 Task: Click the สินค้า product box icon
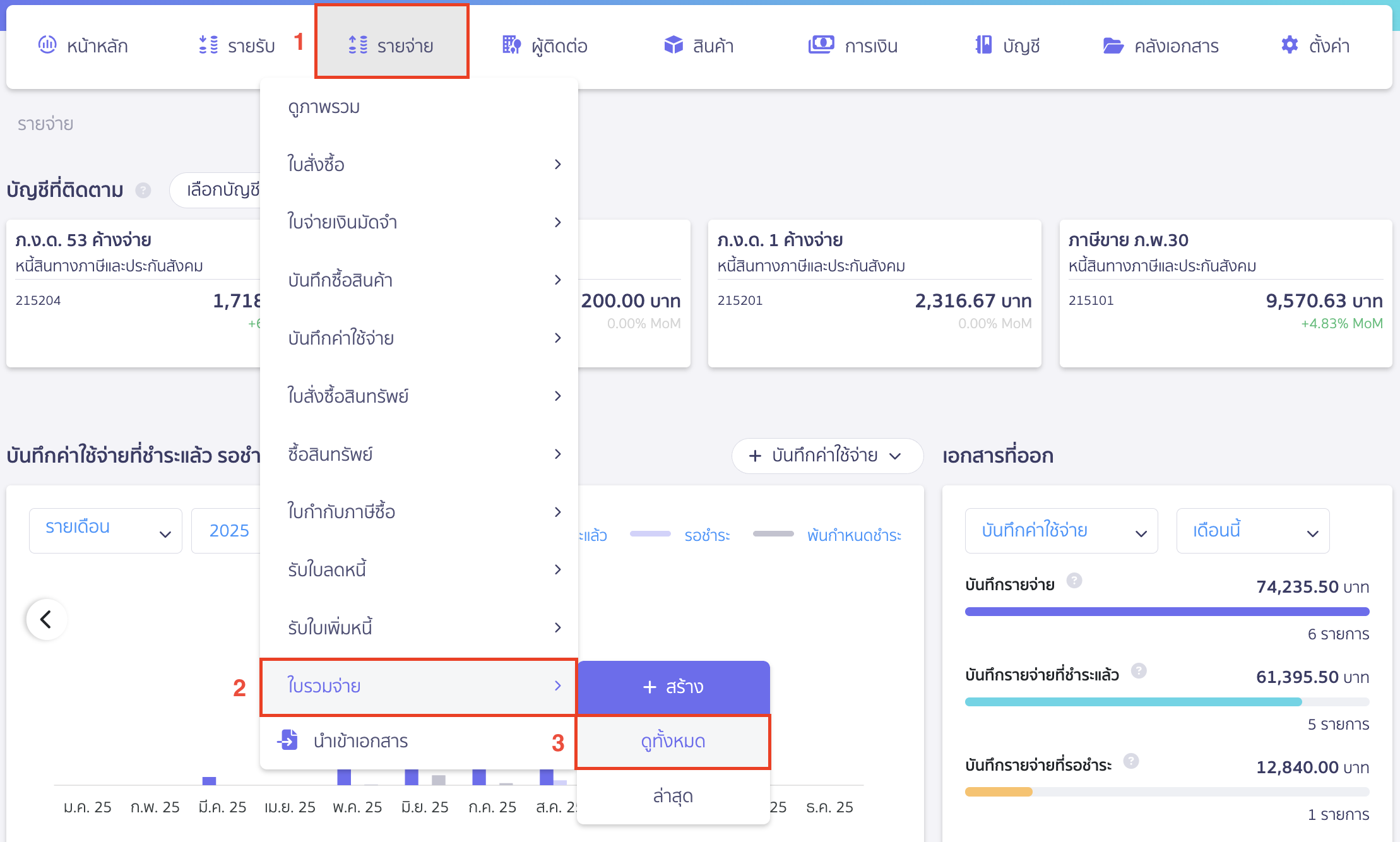(x=673, y=45)
